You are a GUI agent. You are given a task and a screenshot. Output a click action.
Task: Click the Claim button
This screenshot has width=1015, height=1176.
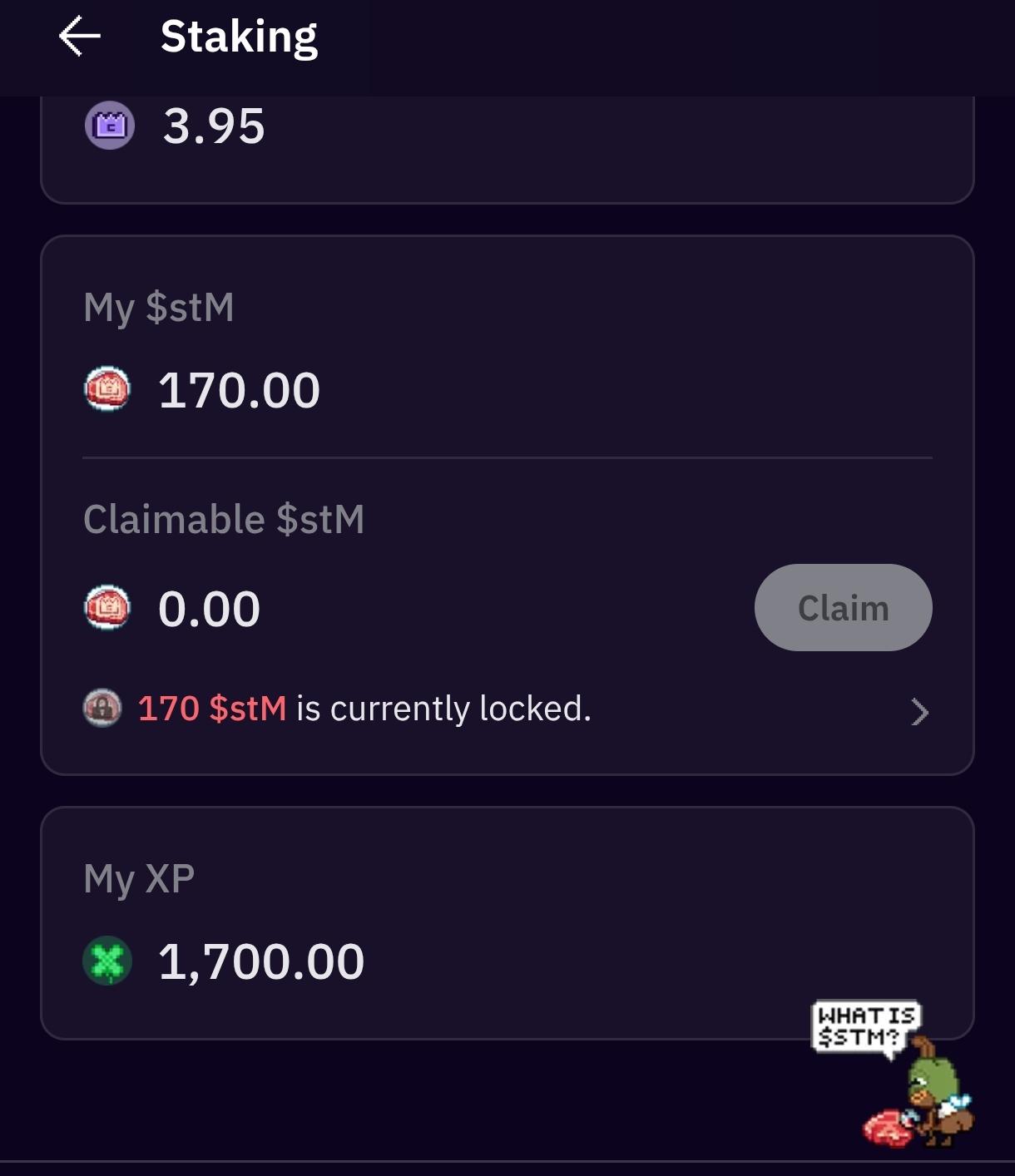(x=843, y=608)
